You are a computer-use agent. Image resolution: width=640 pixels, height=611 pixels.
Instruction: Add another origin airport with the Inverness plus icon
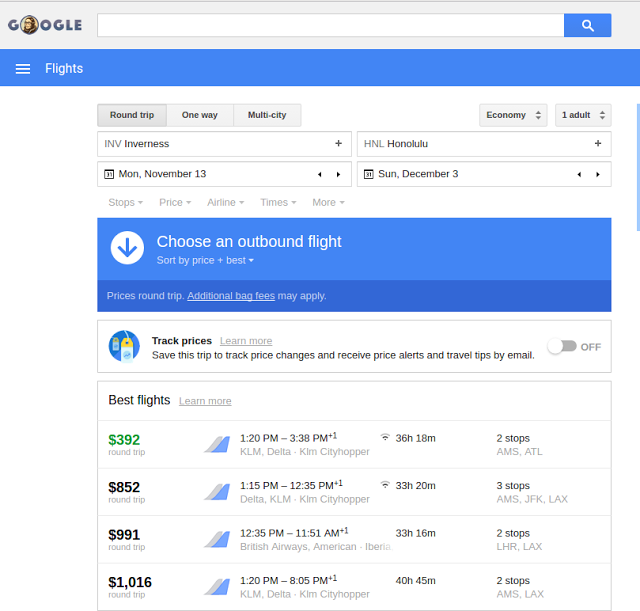(x=338, y=143)
